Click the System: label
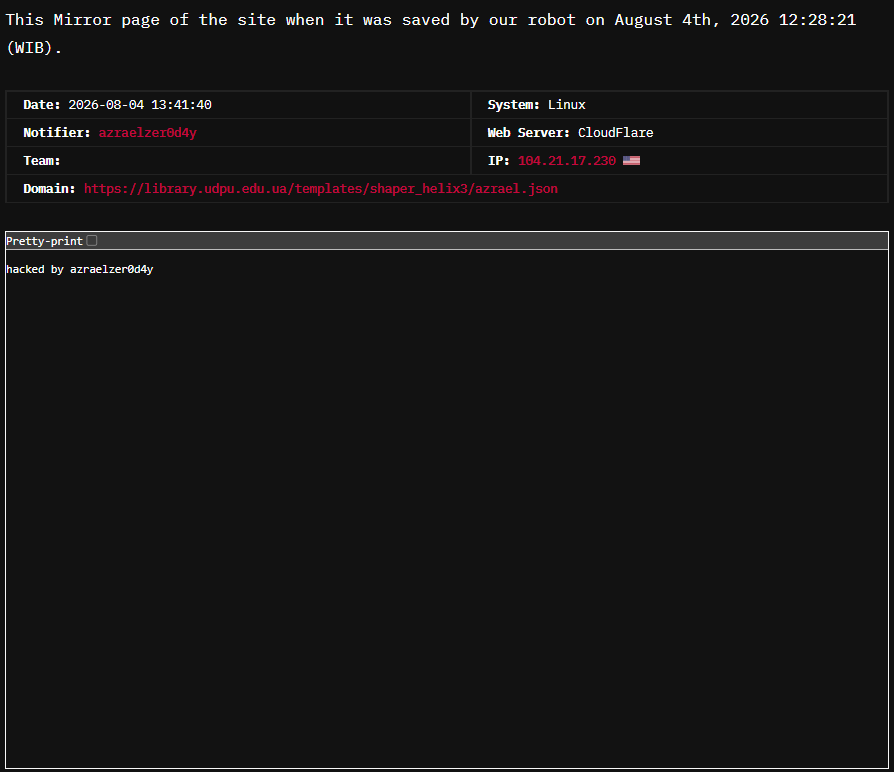 tap(513, 105)
